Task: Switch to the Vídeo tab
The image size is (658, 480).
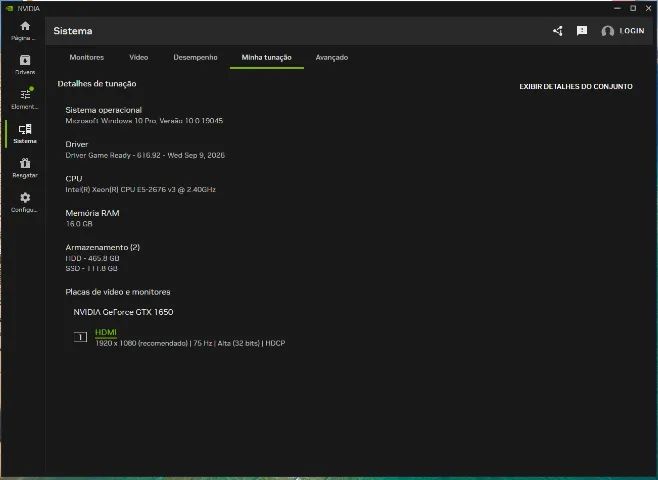Action: (x=138, y=57)
